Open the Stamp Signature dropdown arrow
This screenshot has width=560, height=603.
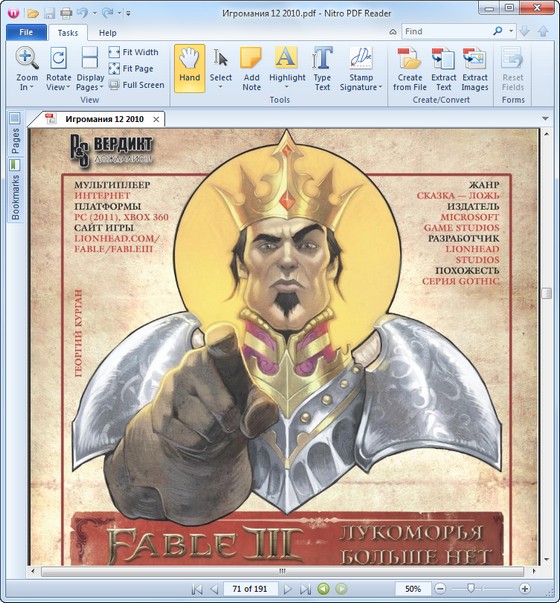click(380, 87)
